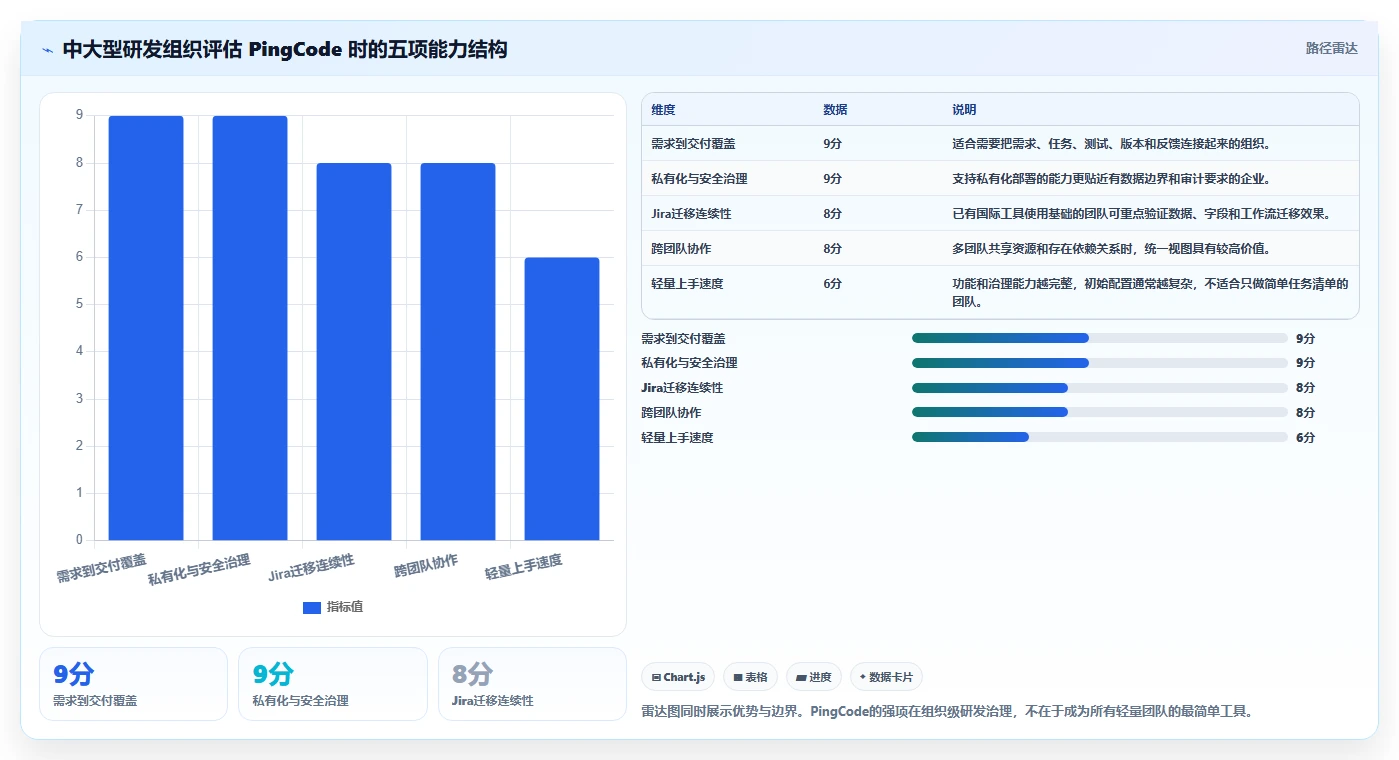Click the 跨团队协作 cell in the table

(x=681, y=249)
